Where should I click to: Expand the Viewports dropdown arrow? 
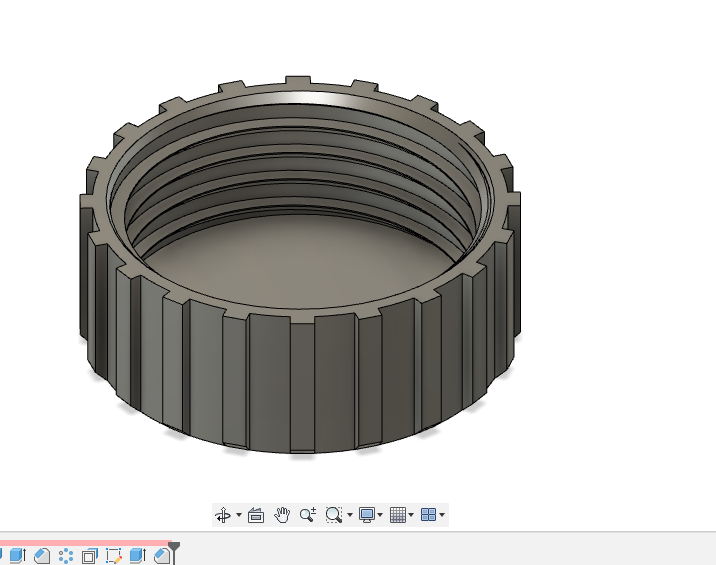click(442, 516)
